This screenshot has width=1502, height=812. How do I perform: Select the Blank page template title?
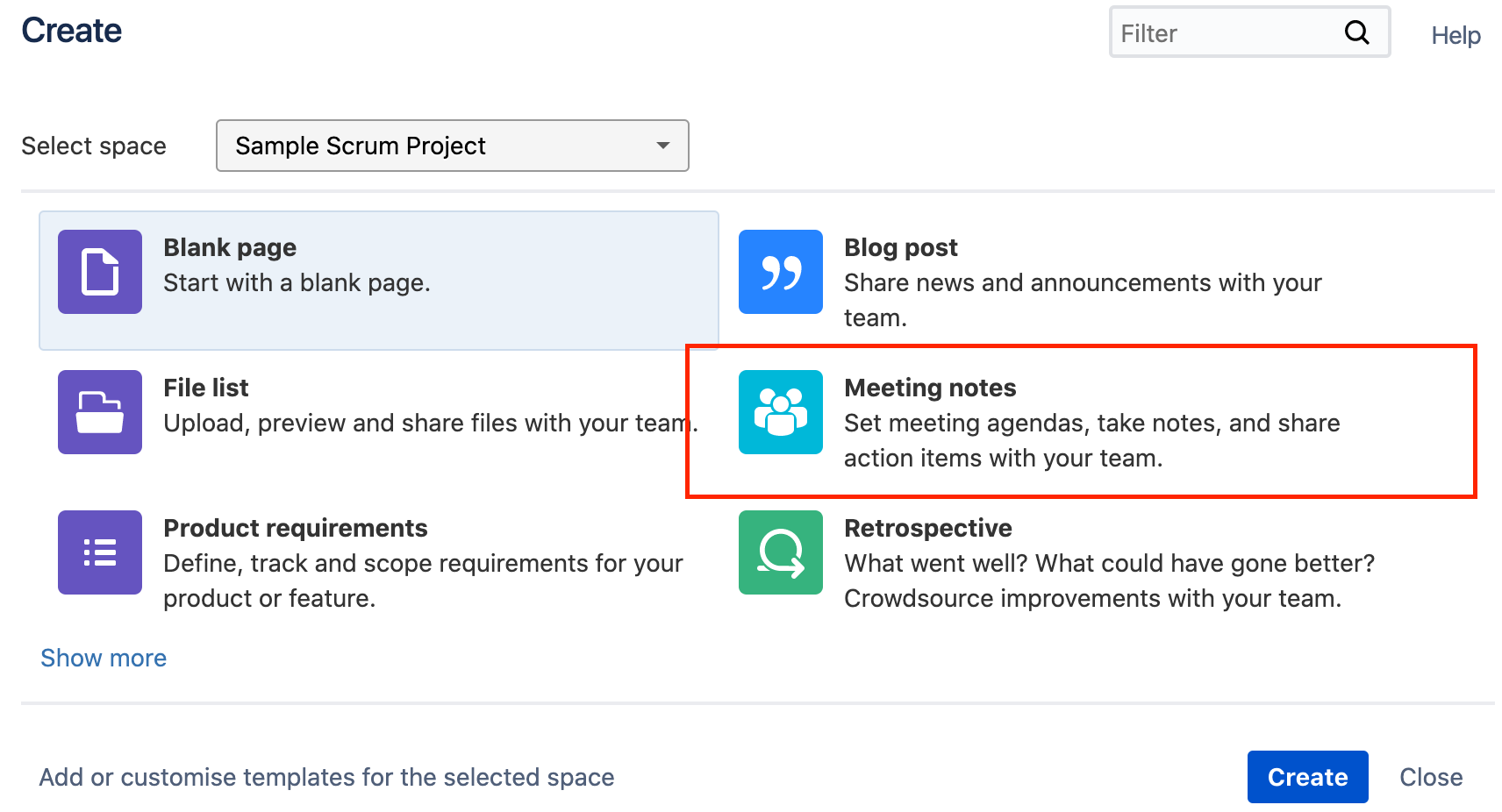(230, 247)
